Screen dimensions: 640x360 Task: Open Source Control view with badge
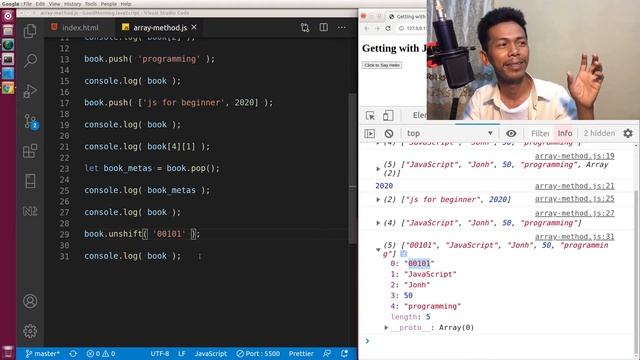pos(31,121)
